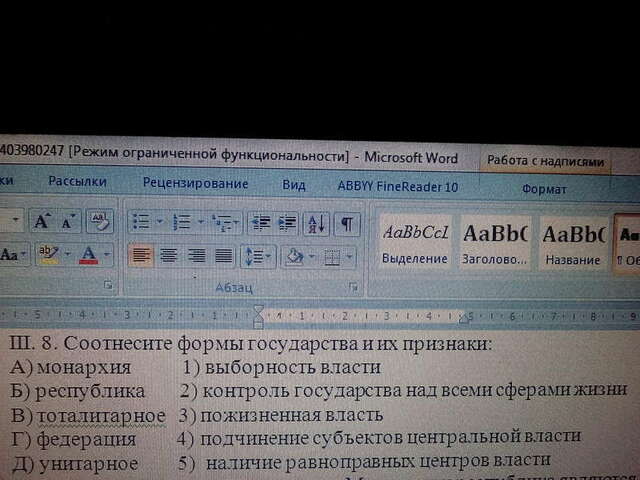The height and width of the screenshot is (480, 640).
Task: Click the word 'тоталитарное' in document
Action: [101, 416]
